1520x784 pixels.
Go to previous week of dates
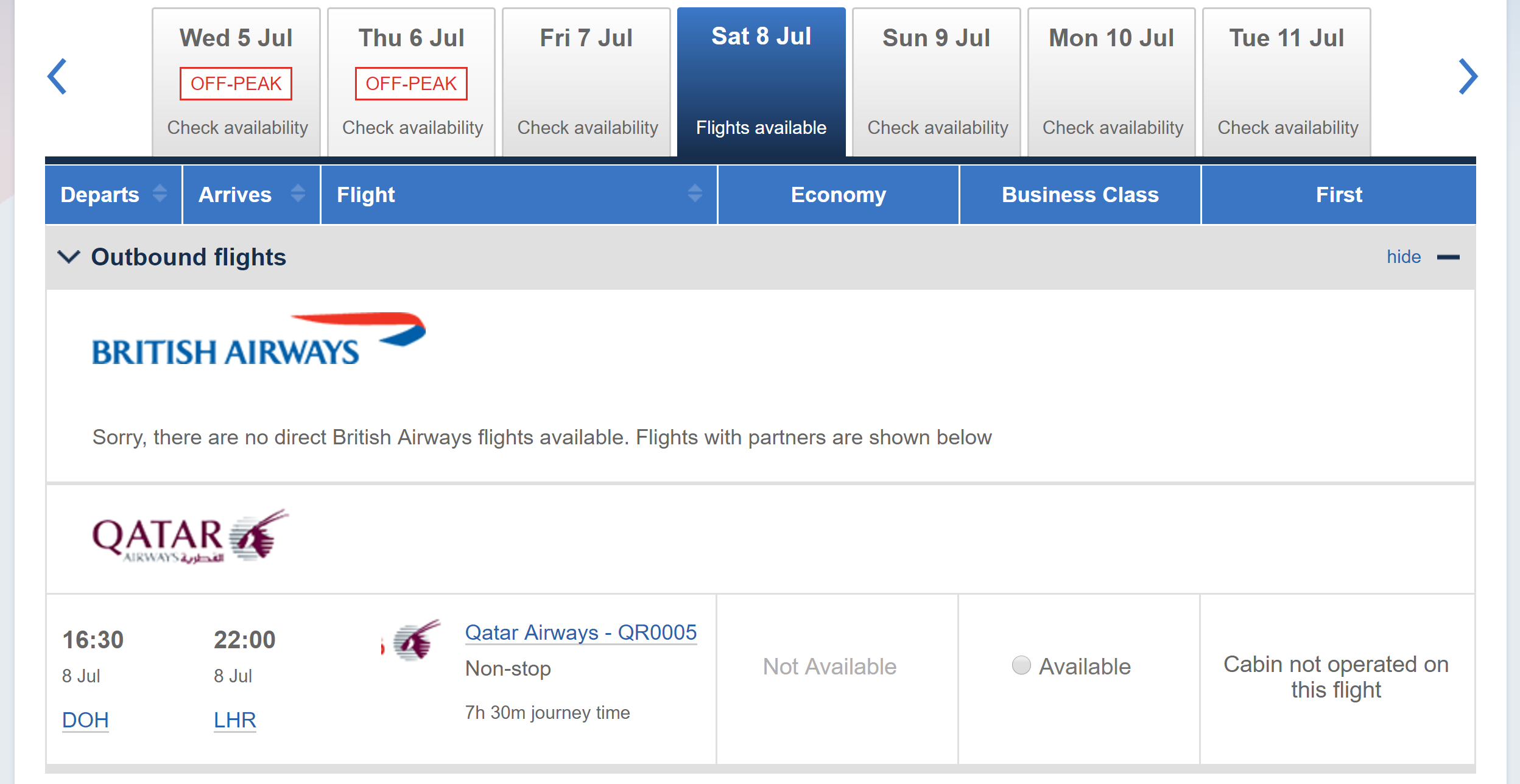point(57,77)
